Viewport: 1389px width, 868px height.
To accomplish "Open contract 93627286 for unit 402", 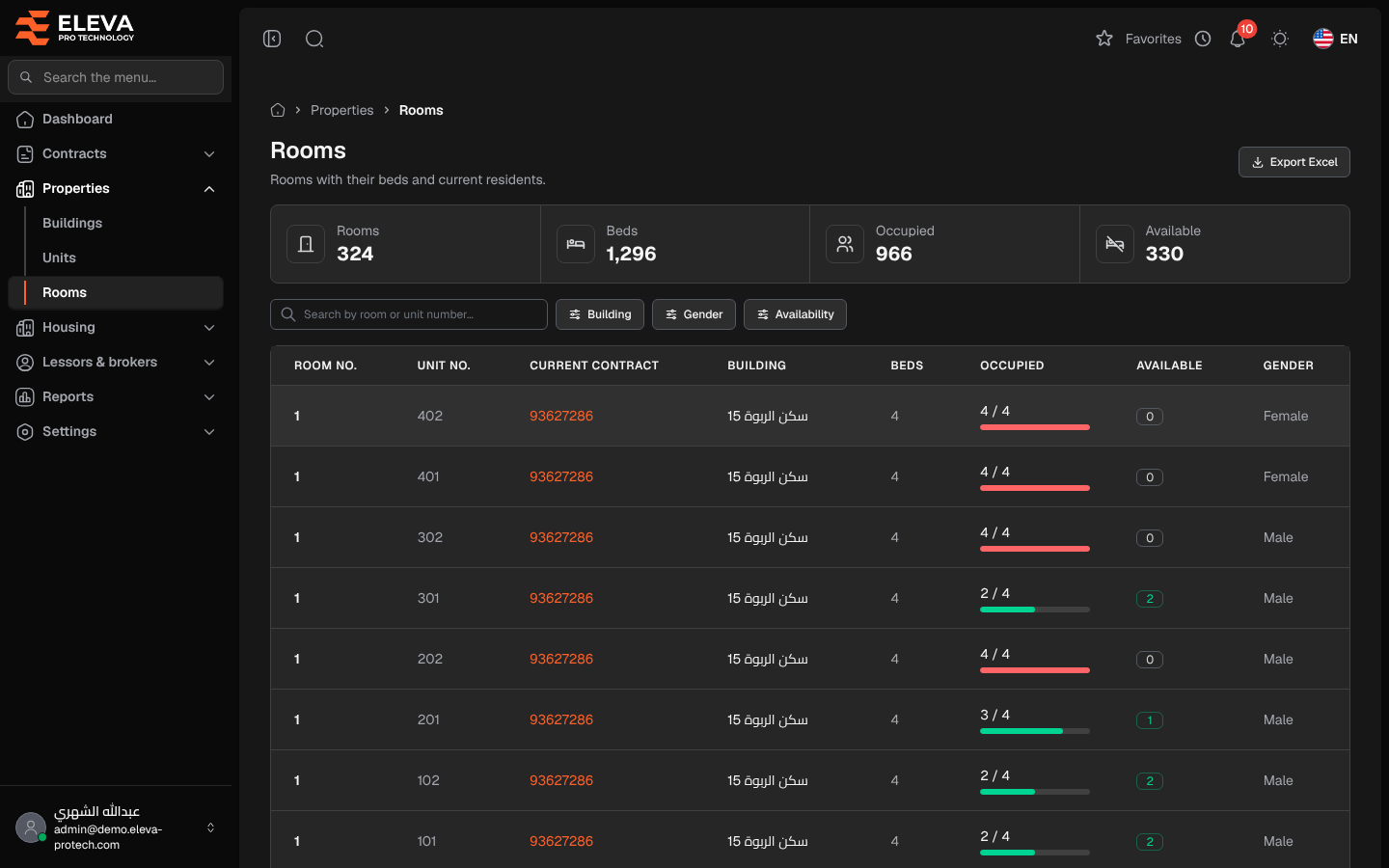I will (x=561, y=416).
